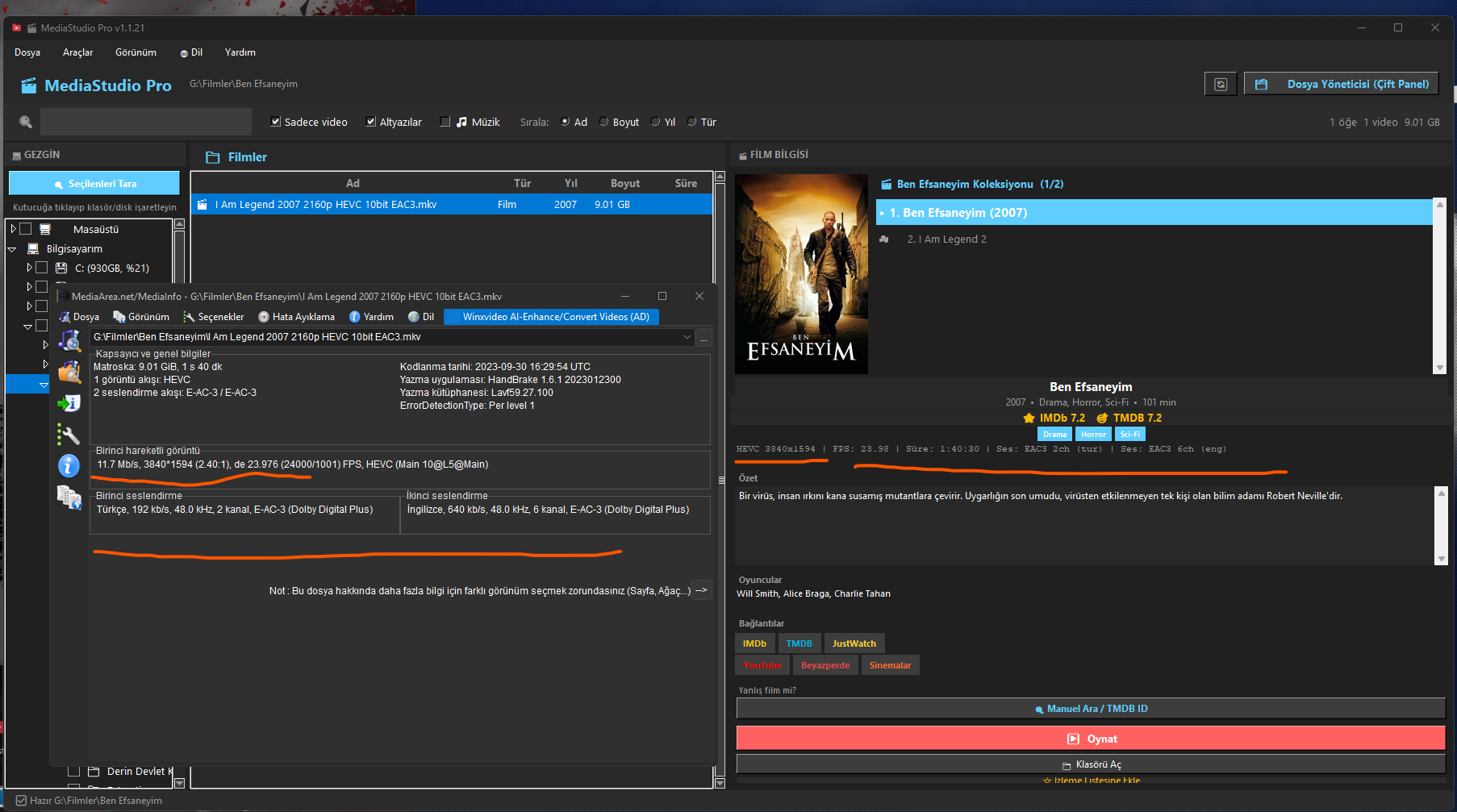Select the Tür sort radio button
Image resolution: width=1457 pixels, height=812 pixels.
click(692, 122)
